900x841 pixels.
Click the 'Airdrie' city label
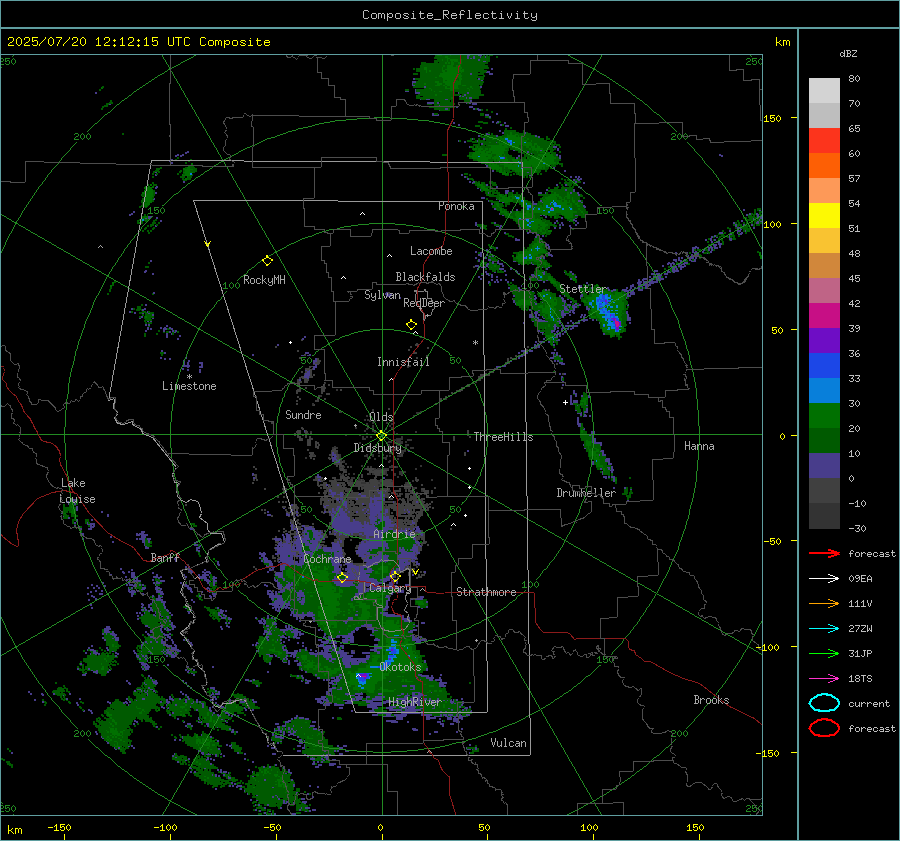(394, 534)
